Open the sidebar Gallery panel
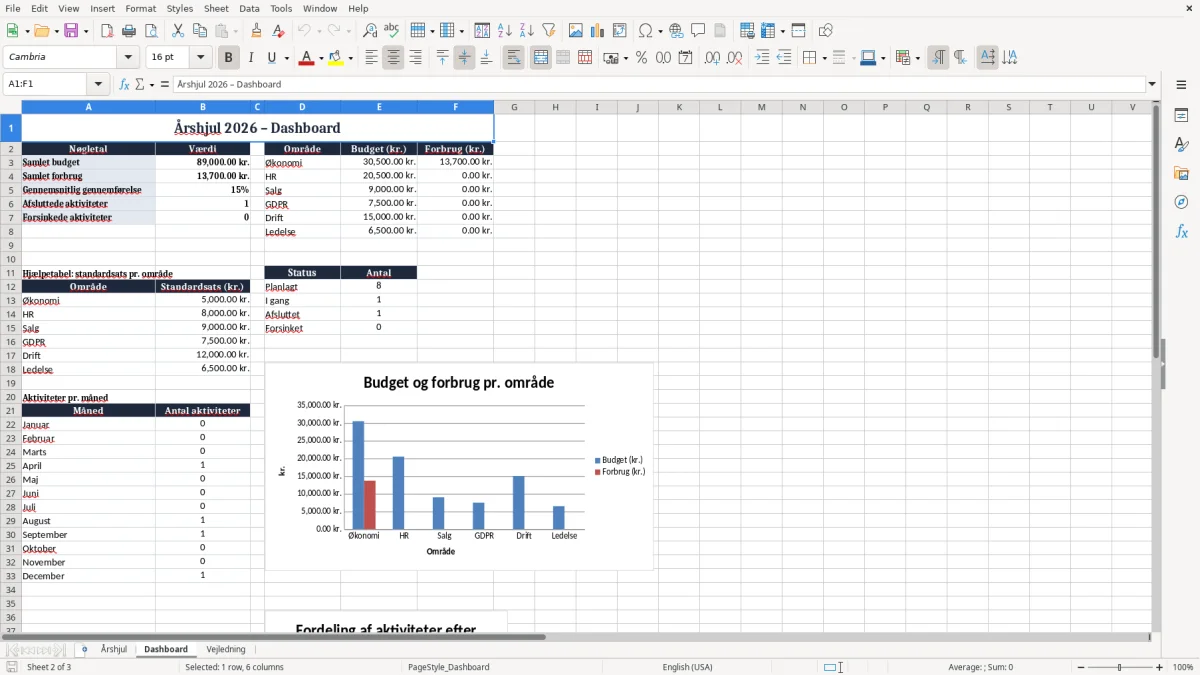 click(x=1181, y=173)
